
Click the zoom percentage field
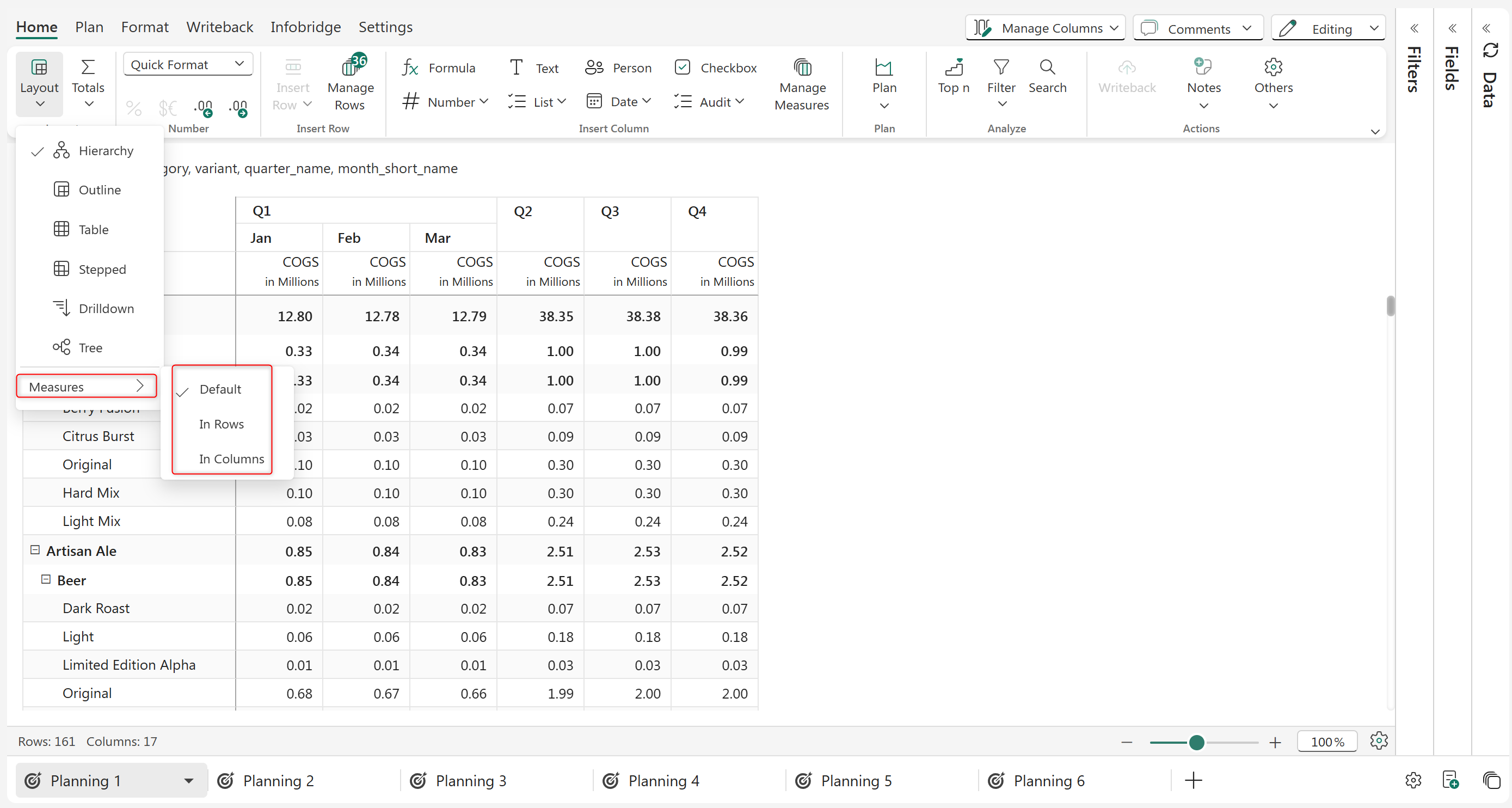1327,742
